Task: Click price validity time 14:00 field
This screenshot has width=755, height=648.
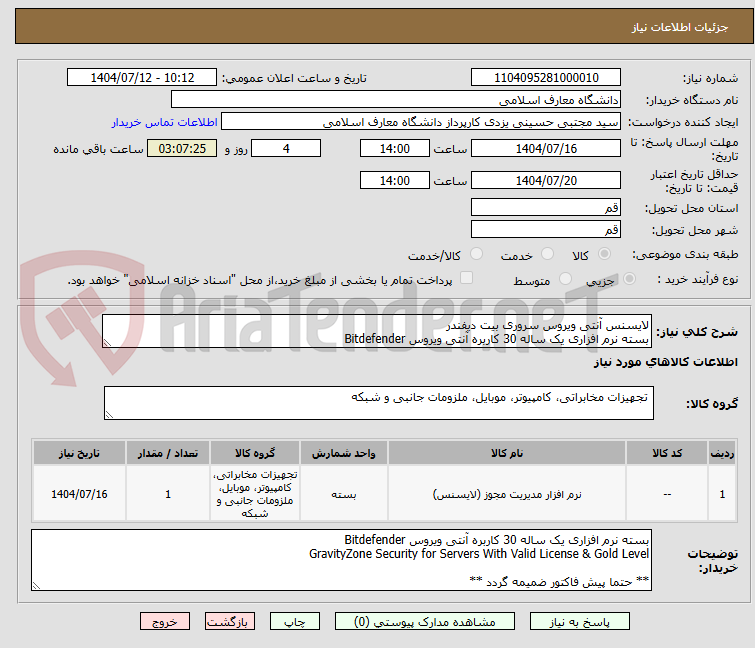Action: (394, 180)
